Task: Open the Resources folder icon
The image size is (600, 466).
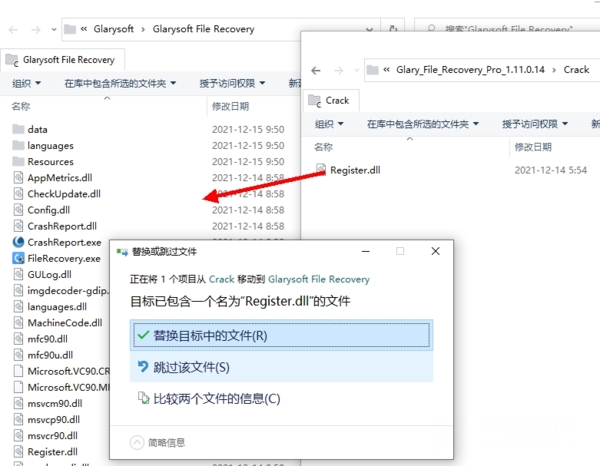Action: tap(18, 161)
